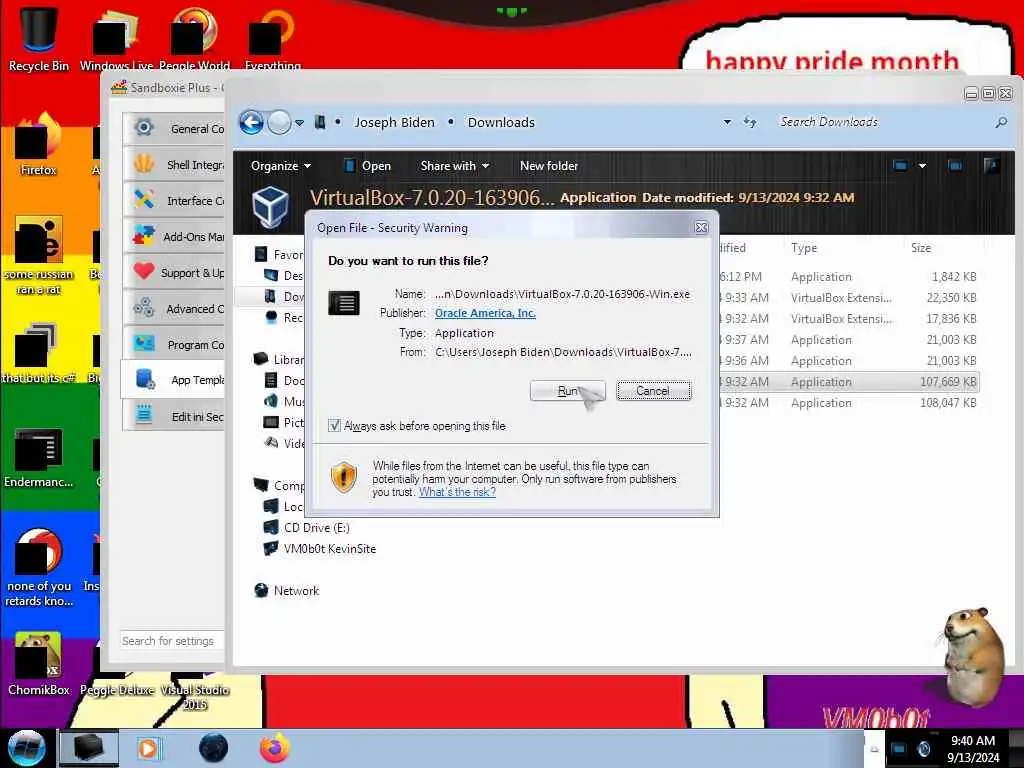Click the Explorer help icon
This screenshot has width=1024, height=768.
tap(991, 166)
